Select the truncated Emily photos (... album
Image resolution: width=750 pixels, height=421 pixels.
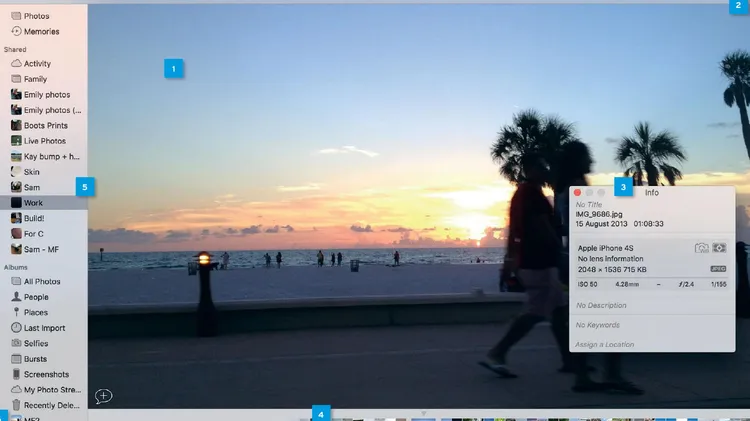point(53,110)
